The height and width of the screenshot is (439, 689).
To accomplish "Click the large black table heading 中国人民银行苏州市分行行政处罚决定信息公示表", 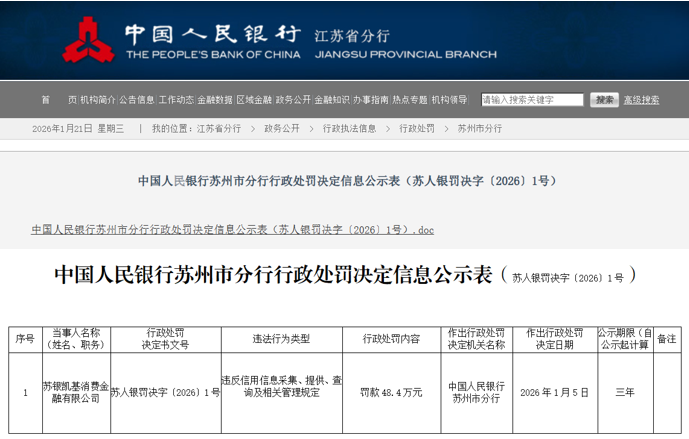I will click(x=273, y=275).
